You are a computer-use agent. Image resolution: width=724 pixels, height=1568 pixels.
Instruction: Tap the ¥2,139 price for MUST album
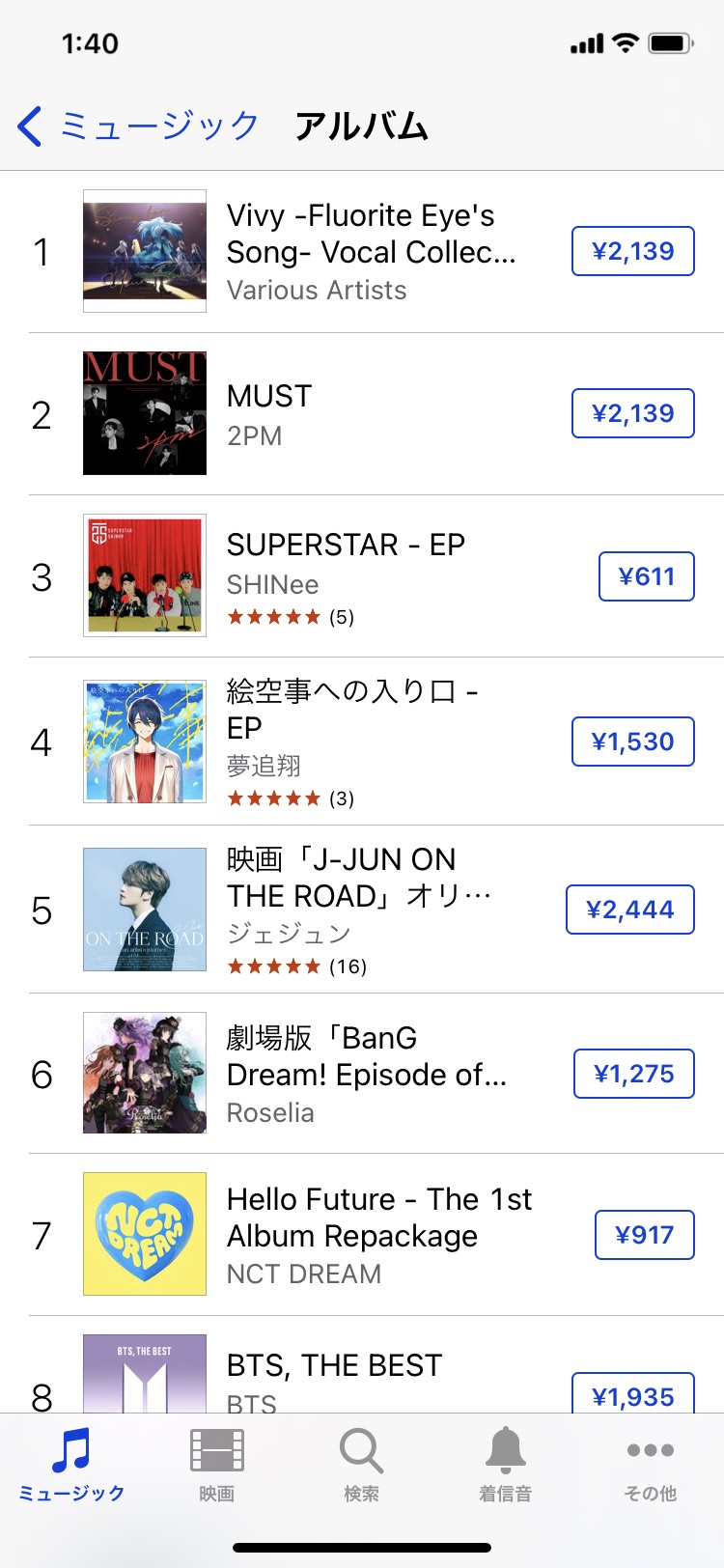[632, 413]
